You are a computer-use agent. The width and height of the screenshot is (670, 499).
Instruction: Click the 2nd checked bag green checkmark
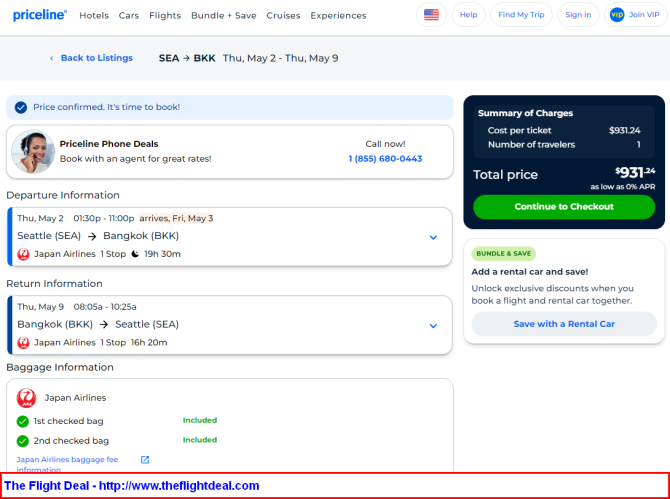pos(23,441)
